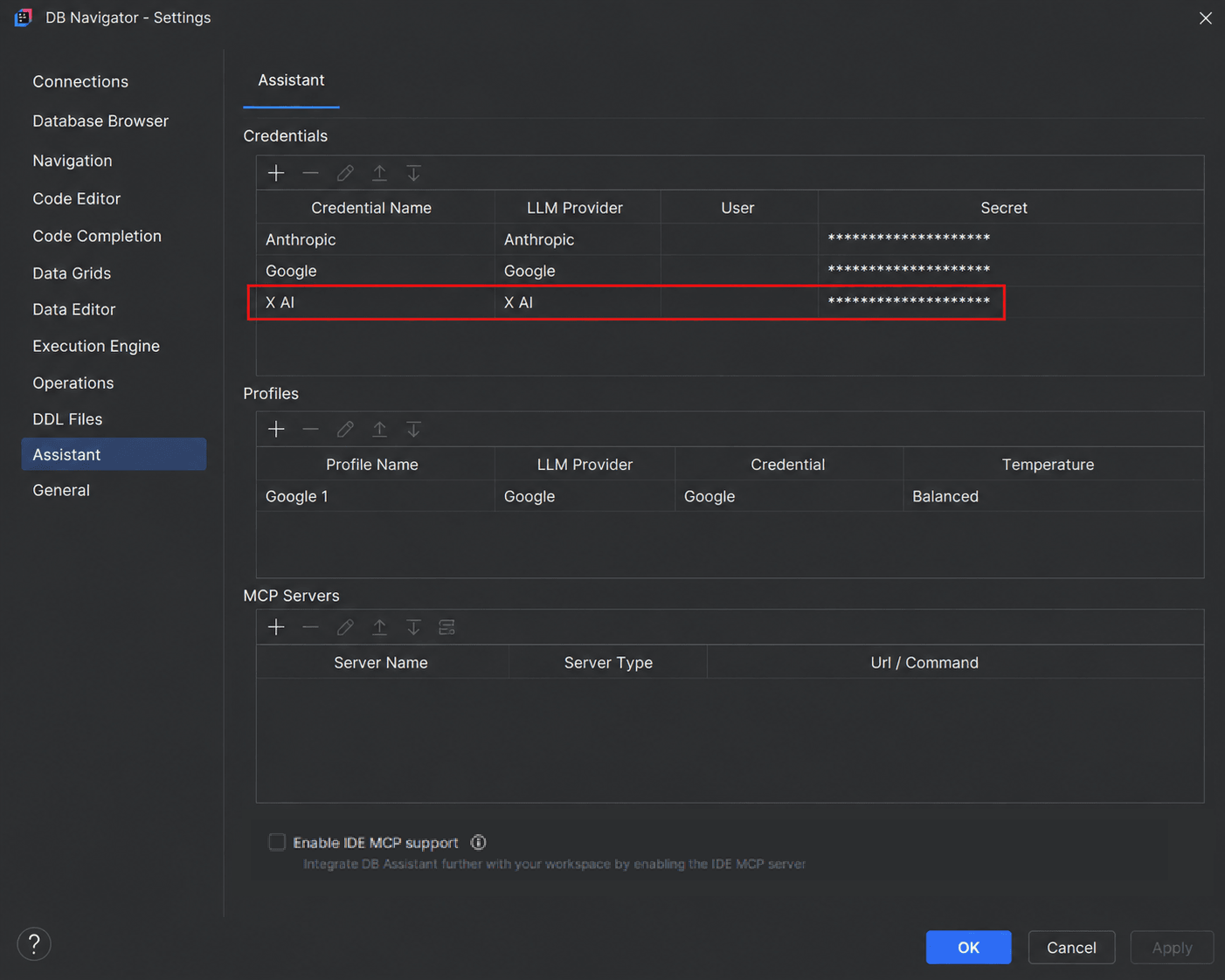Move MCP server down arrow icon

413,627
